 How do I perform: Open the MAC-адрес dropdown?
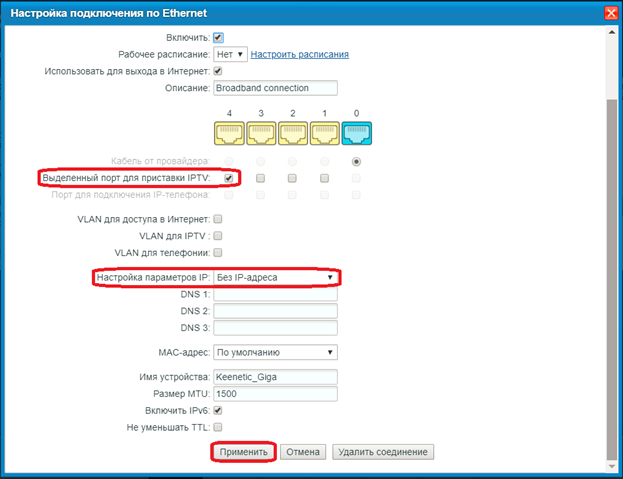click(x=276, y=352)
